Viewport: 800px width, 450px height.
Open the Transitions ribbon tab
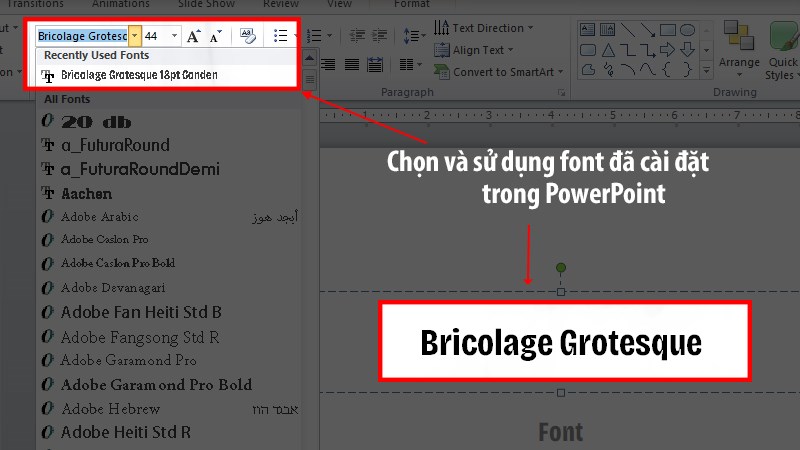pyautogui.click(x=35, y=4)
